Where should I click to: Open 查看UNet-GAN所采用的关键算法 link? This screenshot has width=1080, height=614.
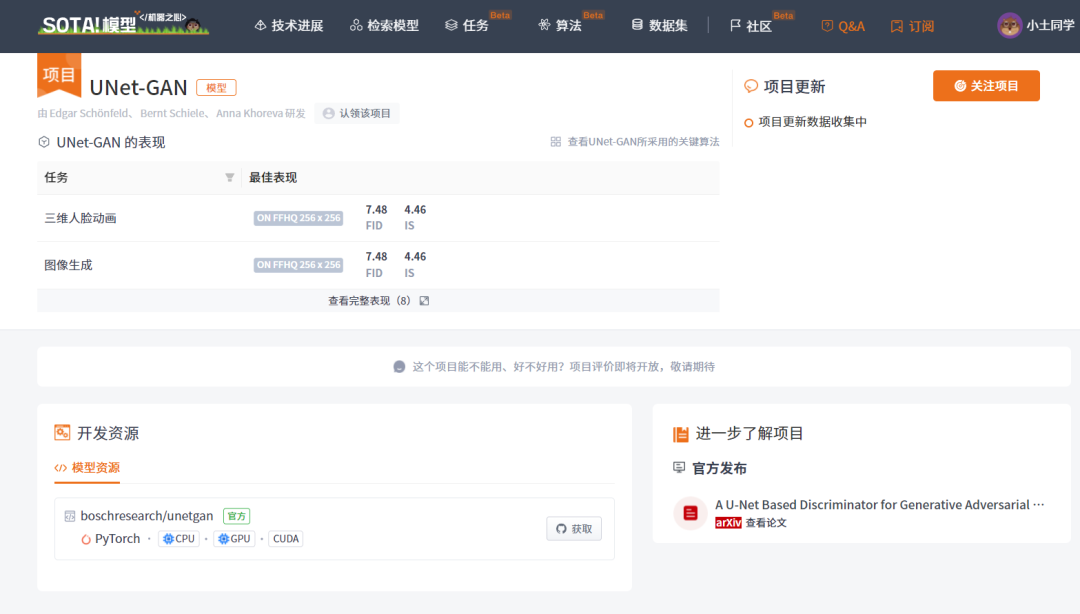click(x=643, y=141)
